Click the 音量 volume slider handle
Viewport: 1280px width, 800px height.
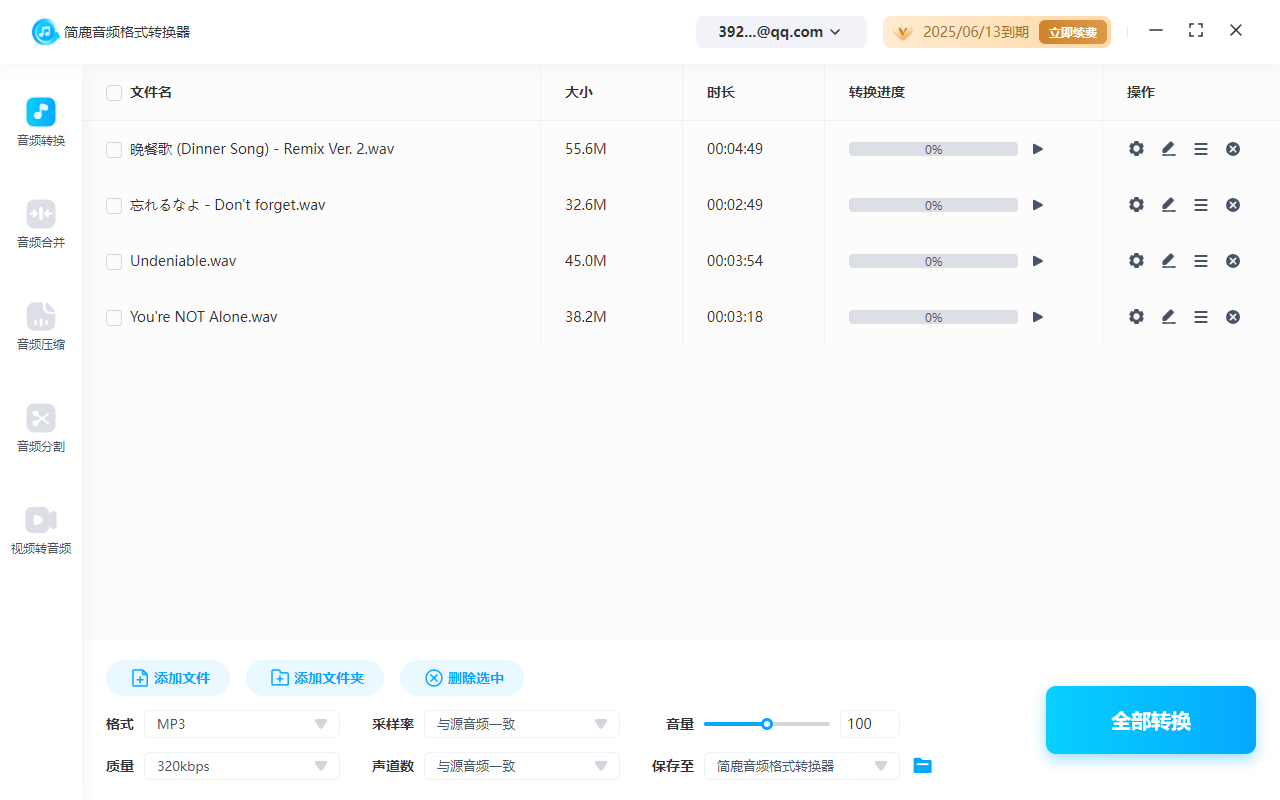coord(767,724)
